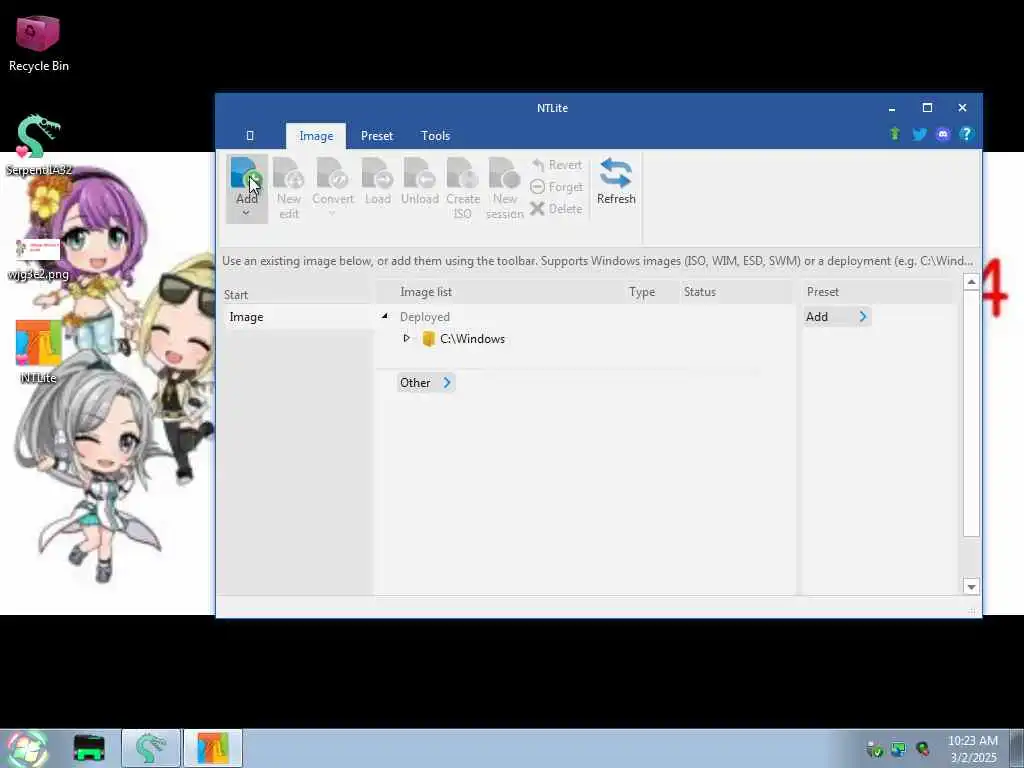Click the scrollbar down arrow
Viewport: 1024px width, 768px height.
971,586
